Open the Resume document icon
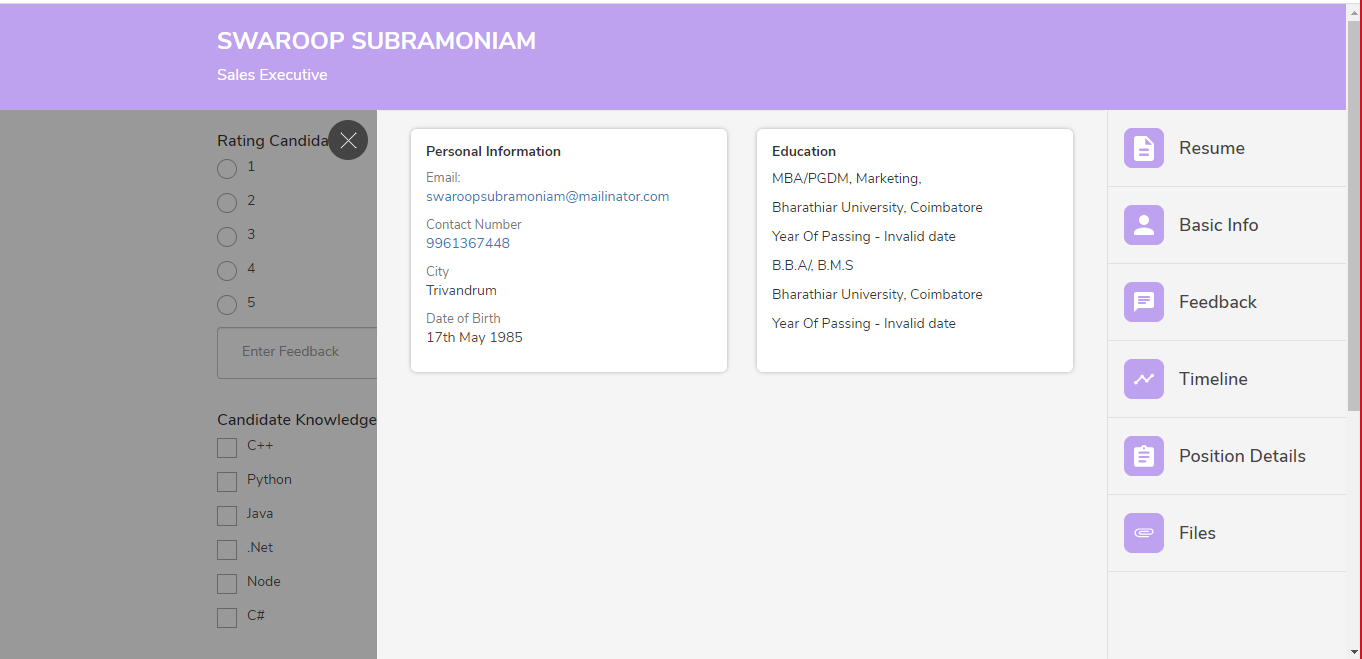Screen dimensions: 1362x659 tap(1143, 147)
